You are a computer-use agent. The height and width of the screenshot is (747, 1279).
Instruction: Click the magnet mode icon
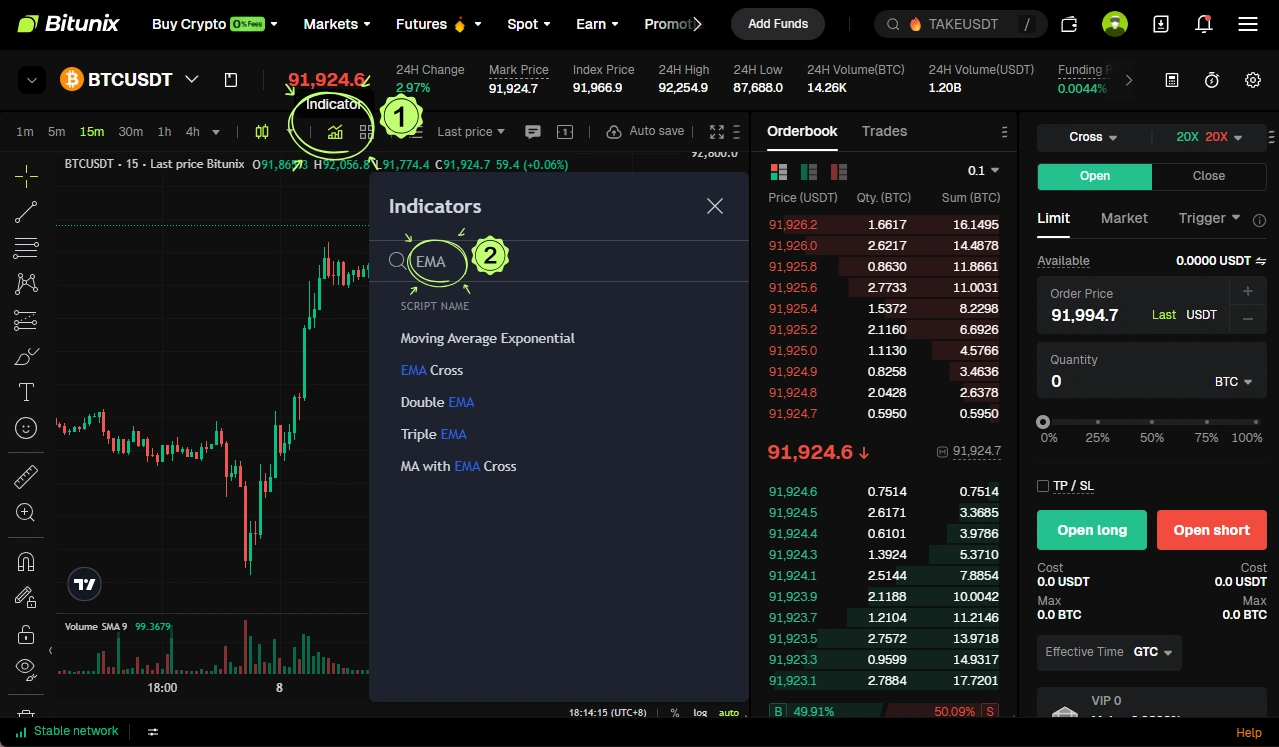26,562
